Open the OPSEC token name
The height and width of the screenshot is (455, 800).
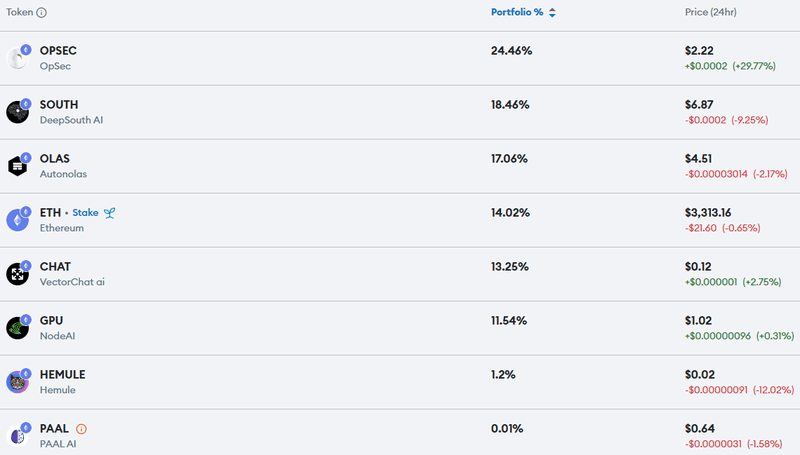pyautogui.click(x=58, y=50)
